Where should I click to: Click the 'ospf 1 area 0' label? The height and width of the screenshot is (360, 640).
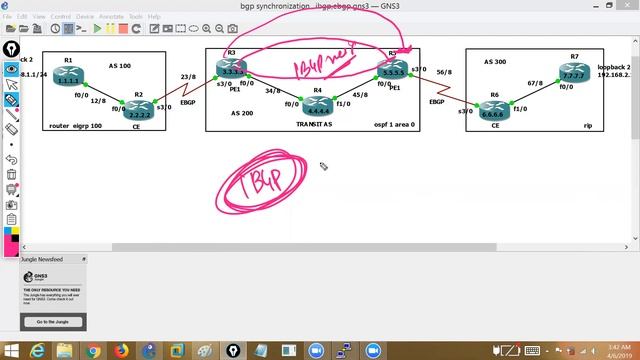point(394,124)
